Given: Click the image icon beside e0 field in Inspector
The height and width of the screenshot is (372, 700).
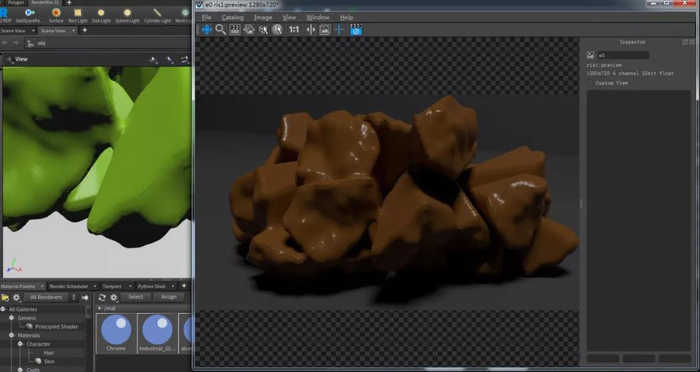Looking at the screenshot, I should (x=591, y=55).
